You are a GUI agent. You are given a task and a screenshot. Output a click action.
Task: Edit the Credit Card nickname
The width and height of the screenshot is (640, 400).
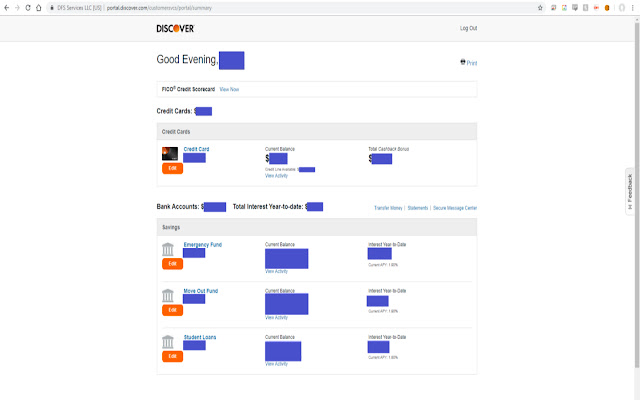172,168
